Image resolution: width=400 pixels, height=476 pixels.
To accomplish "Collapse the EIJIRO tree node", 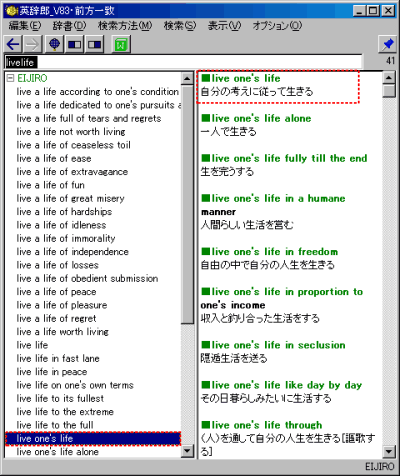I will click(x=10, y=78).
